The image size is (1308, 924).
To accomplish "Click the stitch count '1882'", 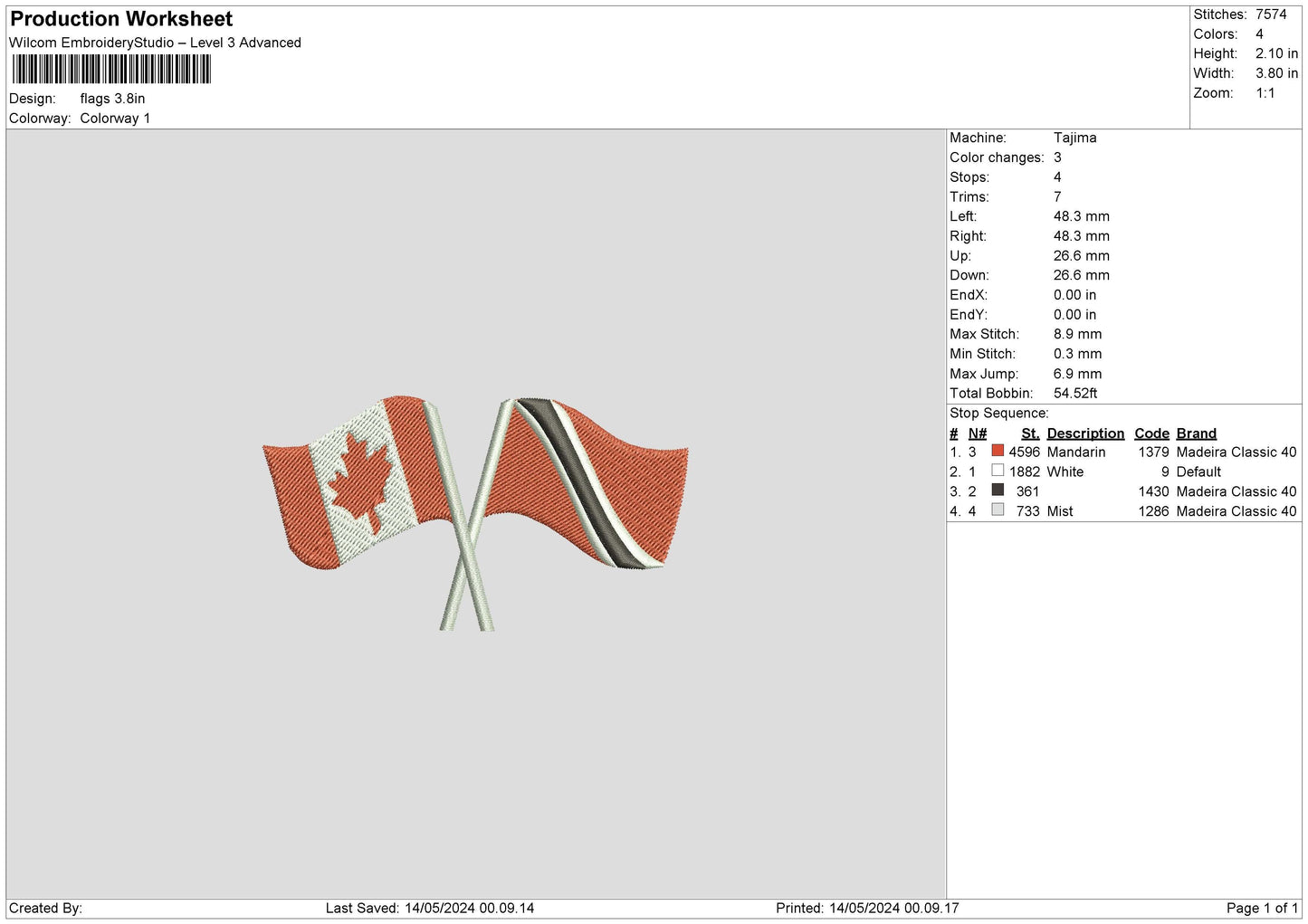I will (1024, 472).
